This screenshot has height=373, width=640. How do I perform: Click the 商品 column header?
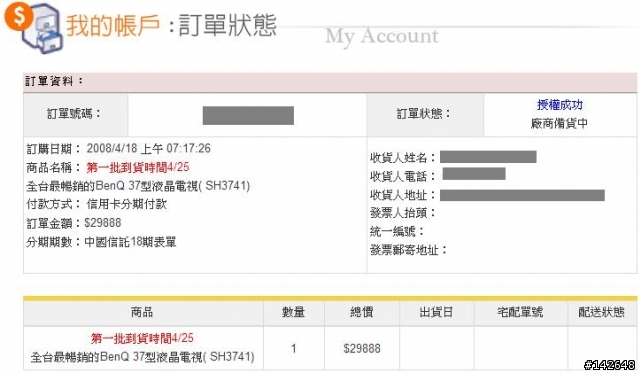[x=142, y=313]
